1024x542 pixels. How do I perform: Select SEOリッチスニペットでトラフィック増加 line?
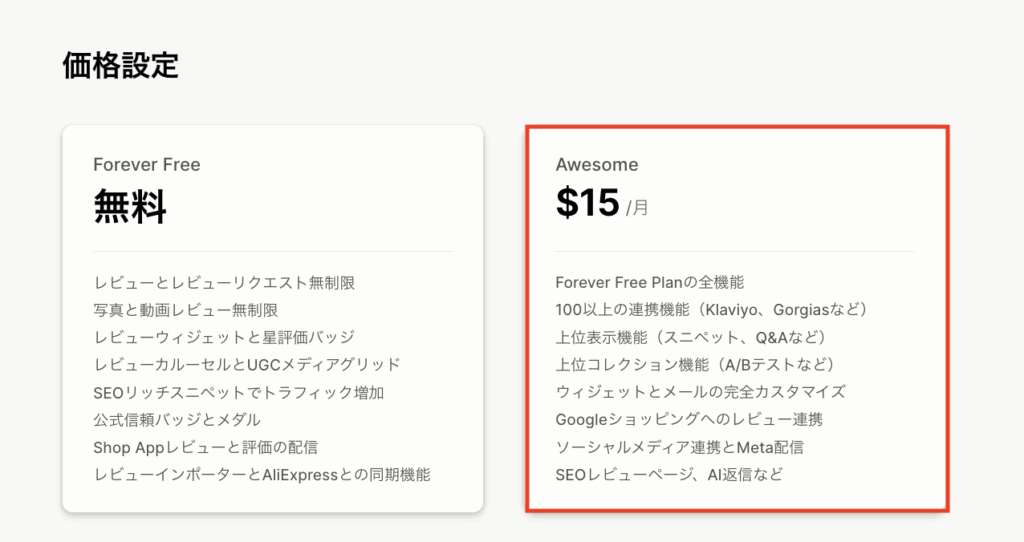click(x=238, y=392)
